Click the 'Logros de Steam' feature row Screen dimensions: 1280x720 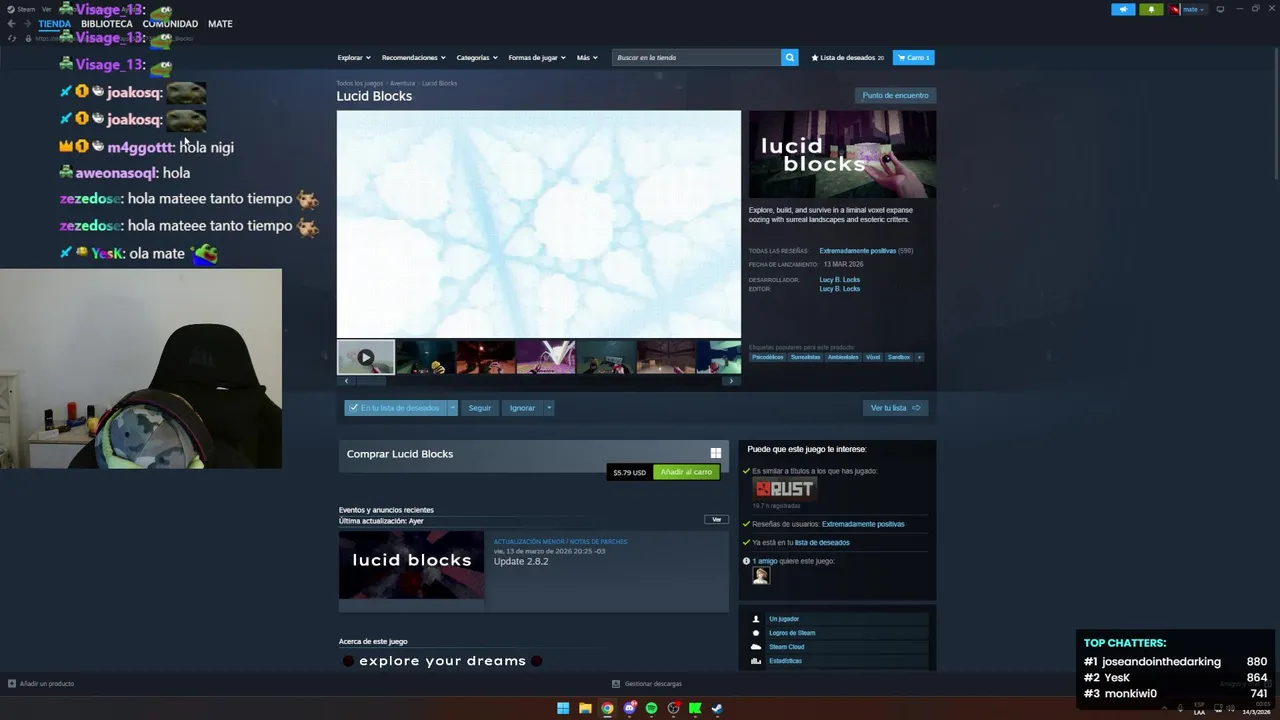pos(838,633)
